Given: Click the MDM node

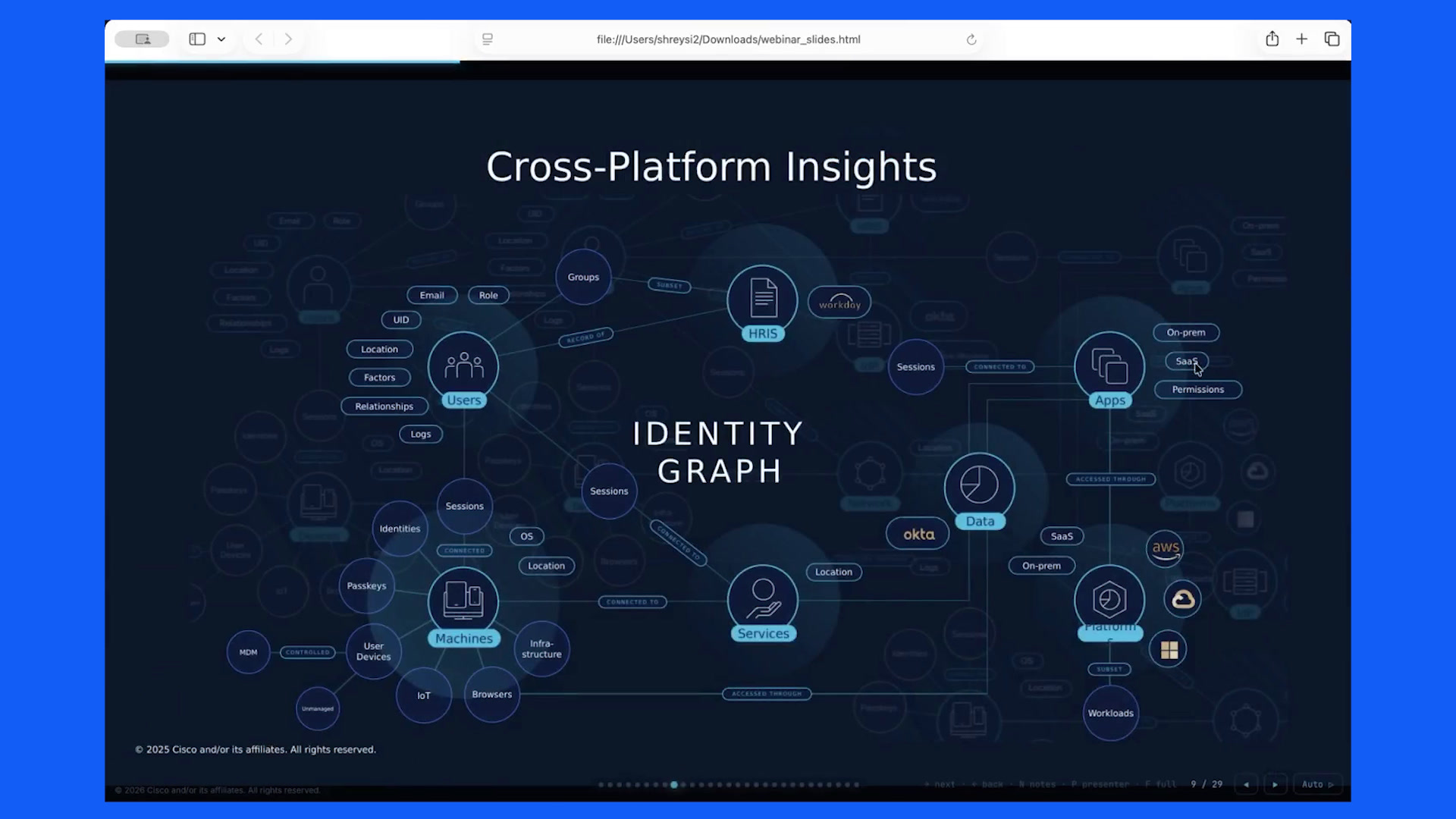Looking at the screenshot, I should point(248,652).
